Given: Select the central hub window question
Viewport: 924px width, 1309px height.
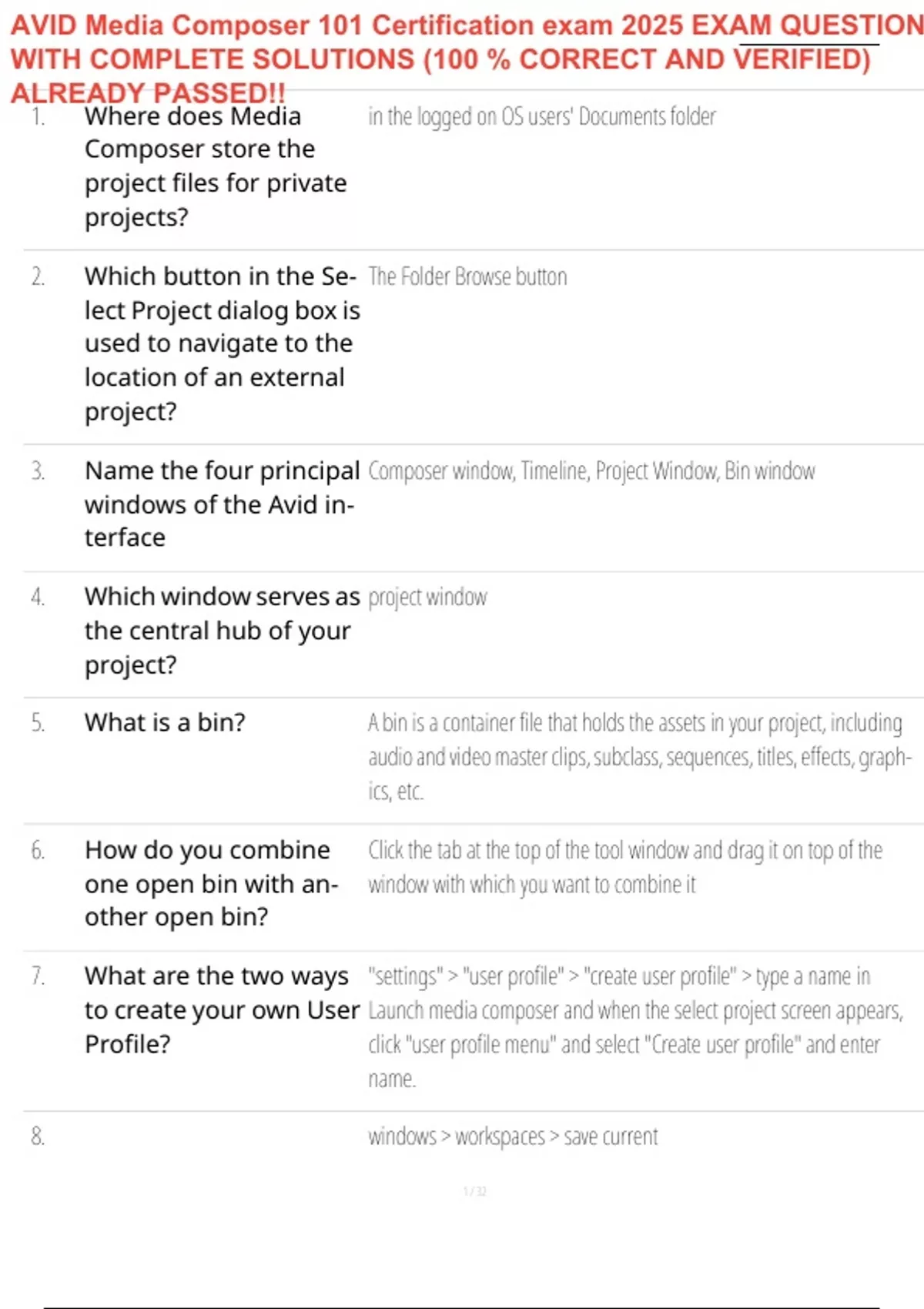Looking at the screenshot, I should point(222,630).
